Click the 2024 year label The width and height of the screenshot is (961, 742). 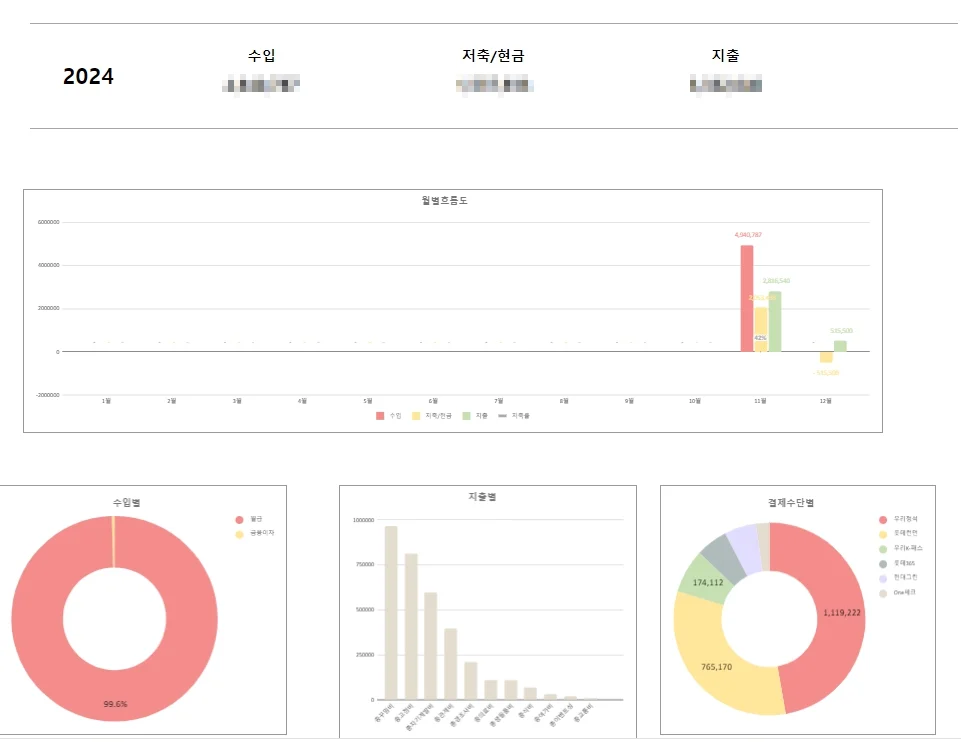[x=88, y=76]
